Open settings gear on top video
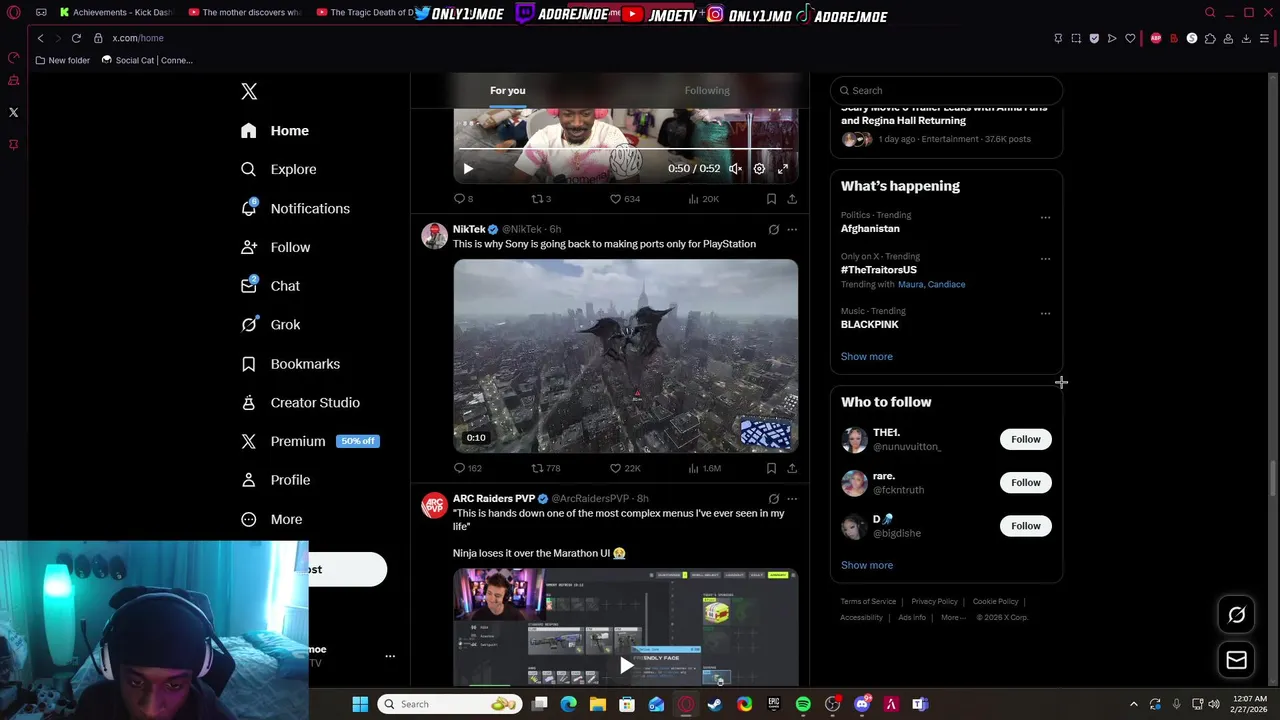This screenshot has height=720, width=1280. [759, 169]
